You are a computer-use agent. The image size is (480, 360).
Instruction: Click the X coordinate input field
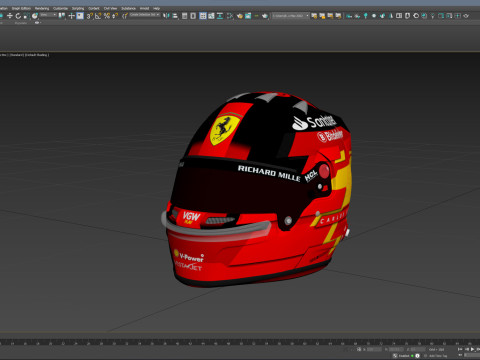374,349
